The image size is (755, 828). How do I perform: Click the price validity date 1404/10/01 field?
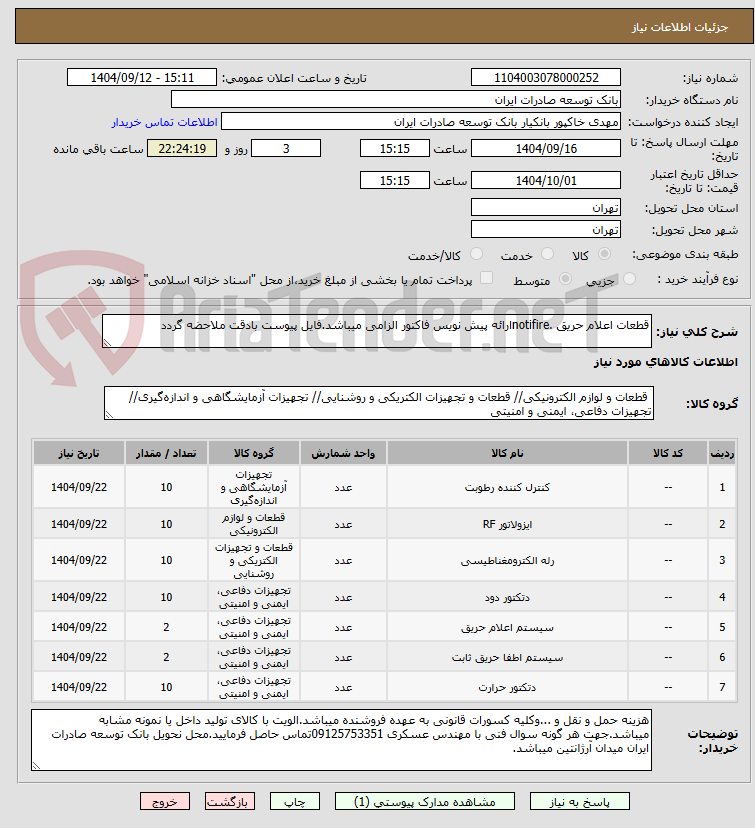[x=546, y=181]
